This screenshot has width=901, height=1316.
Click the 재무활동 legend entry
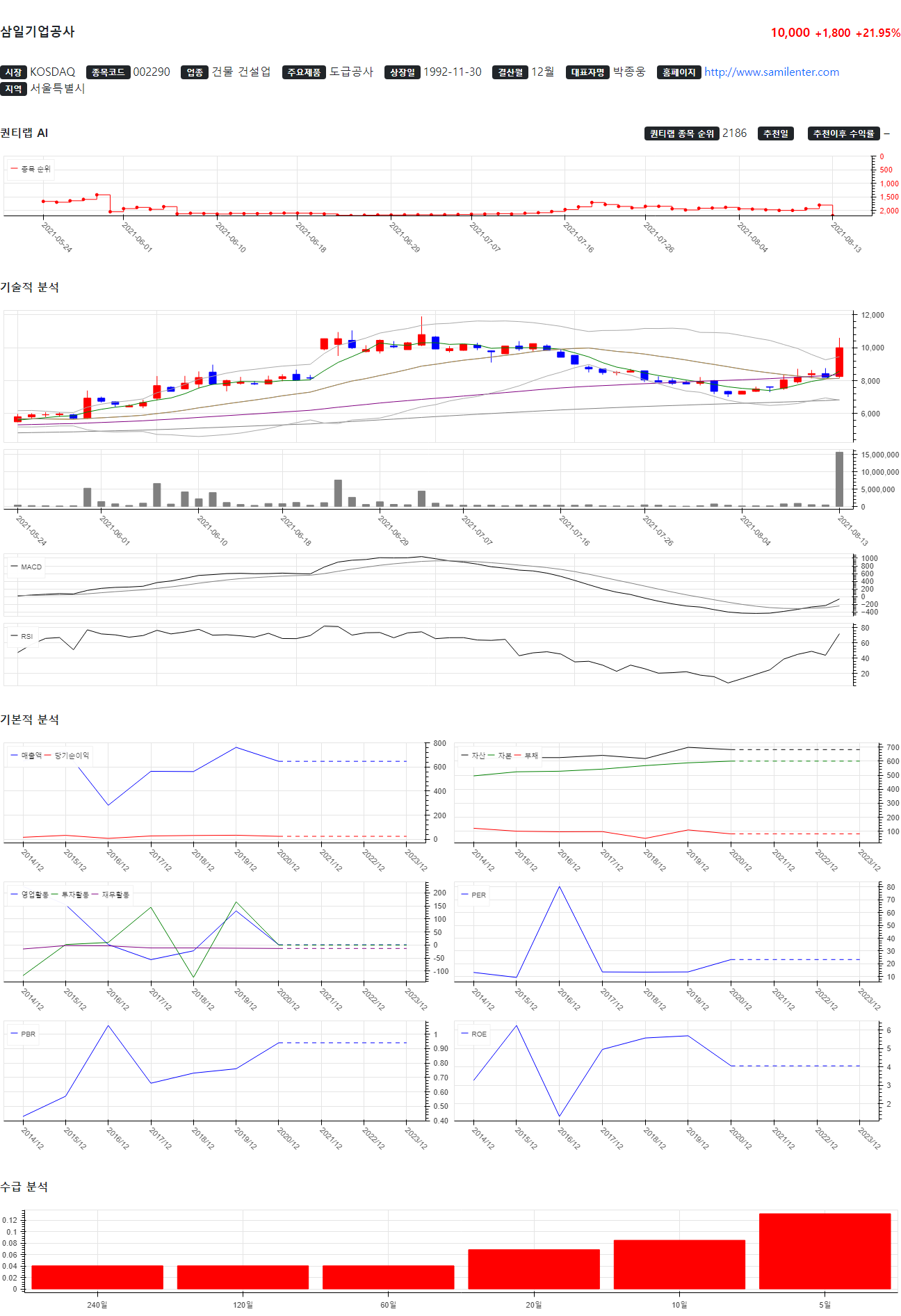pos(111,895)
